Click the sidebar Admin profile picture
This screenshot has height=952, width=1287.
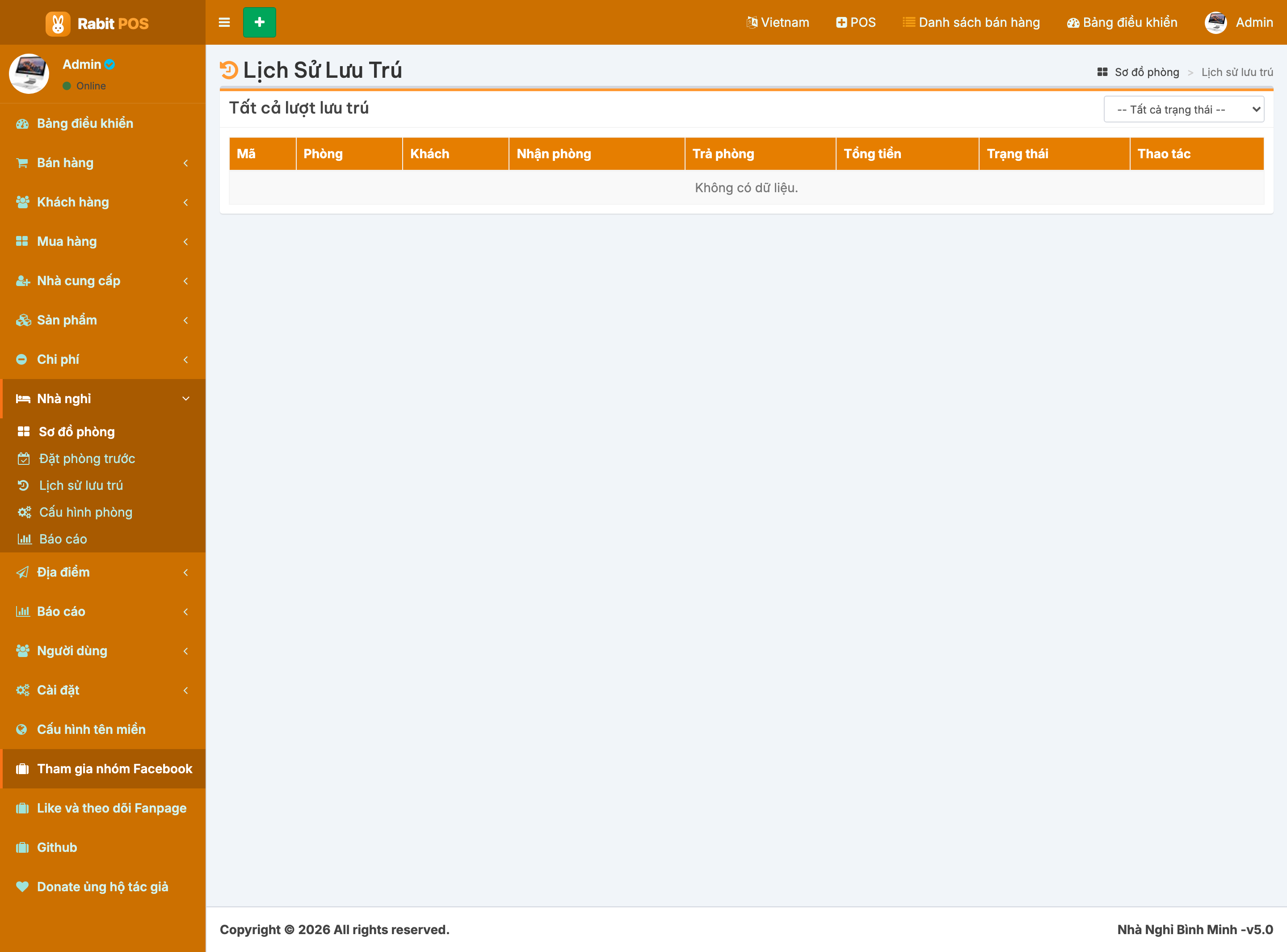pyautogui.click(x=29, y=74)
